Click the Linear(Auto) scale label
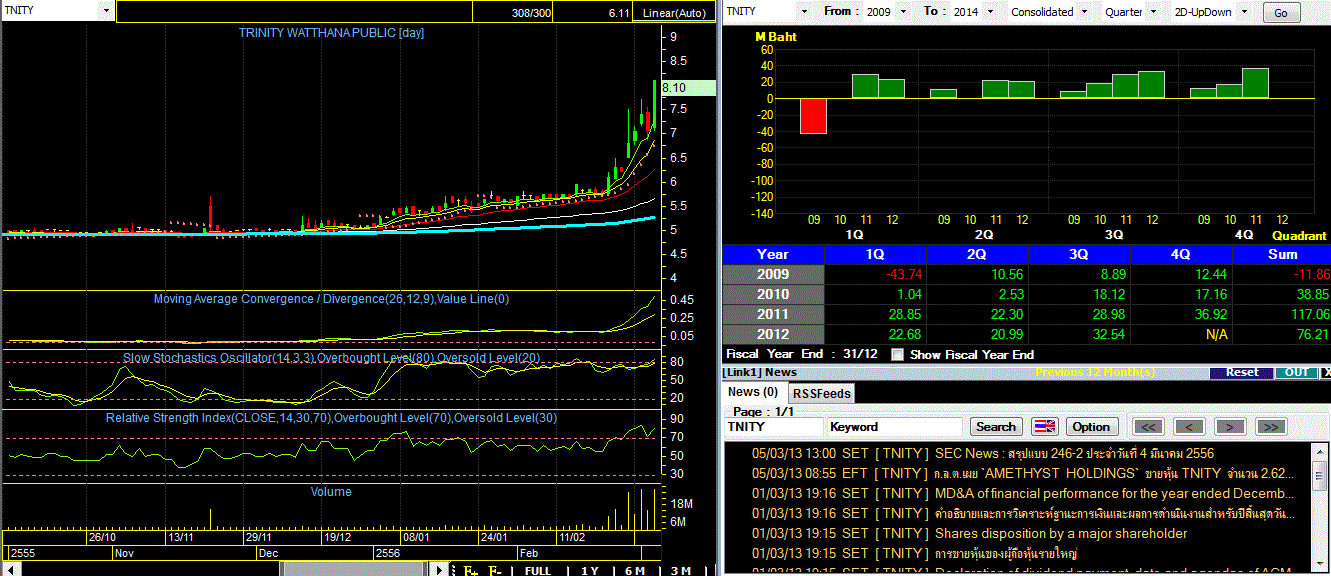This screenshot has width=1331, height=576. click(x=673, y=13)
